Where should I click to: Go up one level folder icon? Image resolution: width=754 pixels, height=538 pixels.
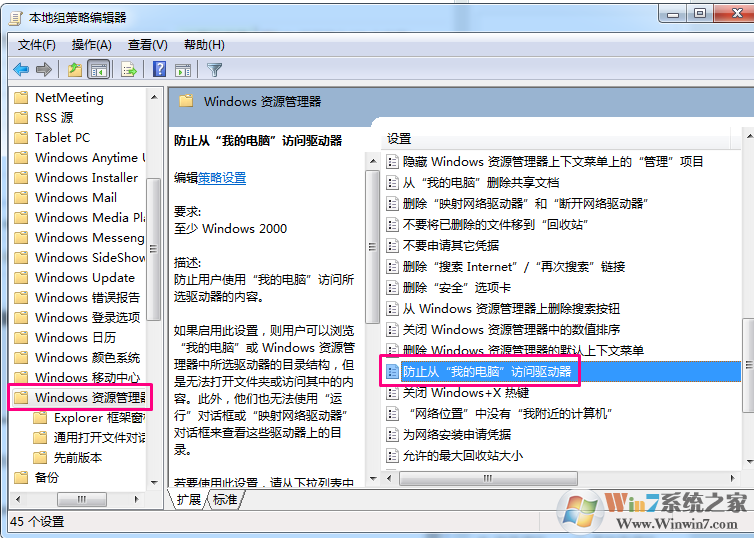click(x=75, y=70)
